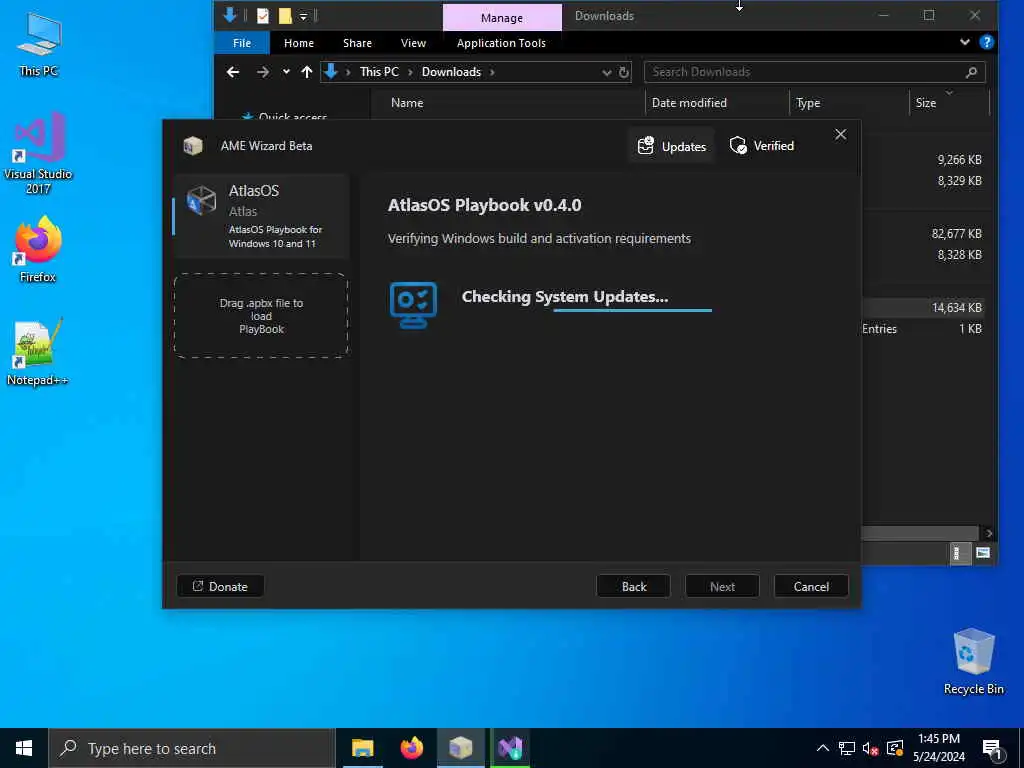Viewport: 1024px width, 768px height.
Task: Open Customize Quick Access Toolbar dropdown
Action: 304,16
